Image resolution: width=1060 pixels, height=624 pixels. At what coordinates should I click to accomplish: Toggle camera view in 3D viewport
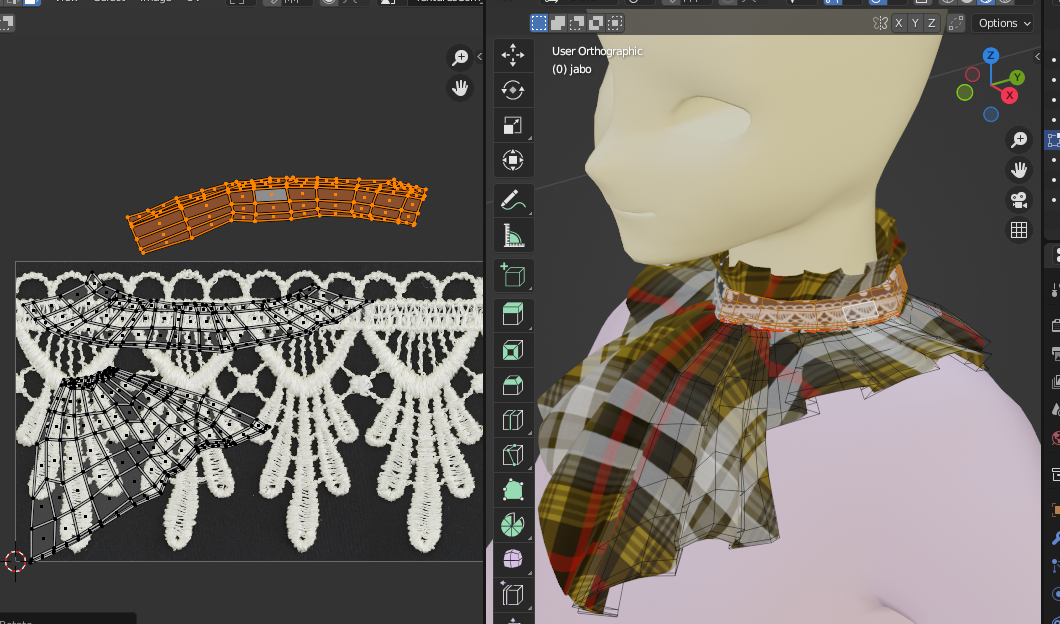tap(1019, 200)
